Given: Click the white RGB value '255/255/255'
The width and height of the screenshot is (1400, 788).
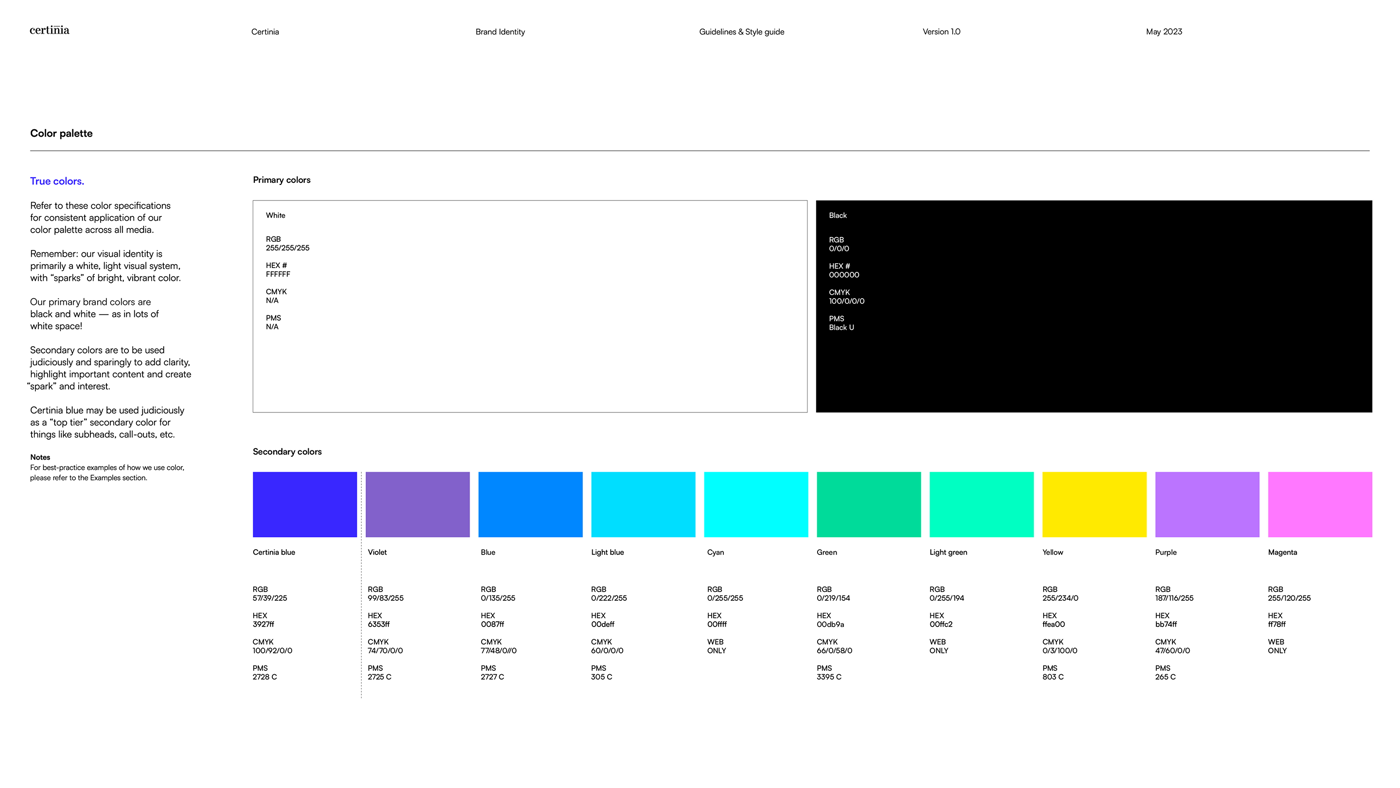Looking at the screenshot, I should point(287,248).
